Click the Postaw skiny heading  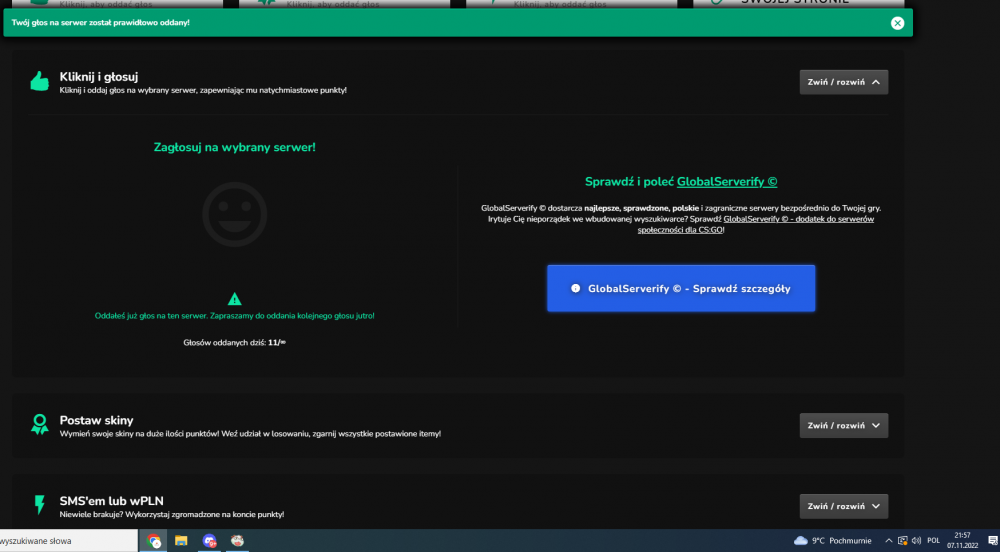click(x=96, y=421)
